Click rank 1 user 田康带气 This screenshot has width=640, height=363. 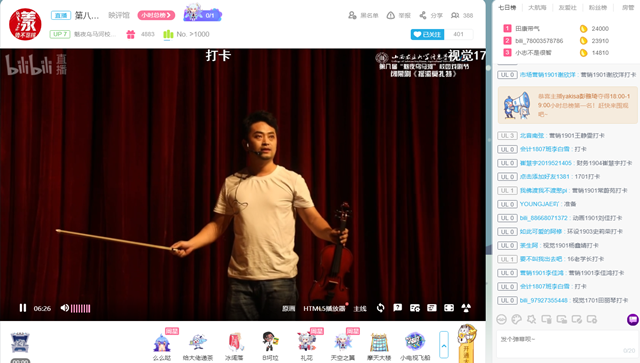pyautogui.click(x=527, y=29)
